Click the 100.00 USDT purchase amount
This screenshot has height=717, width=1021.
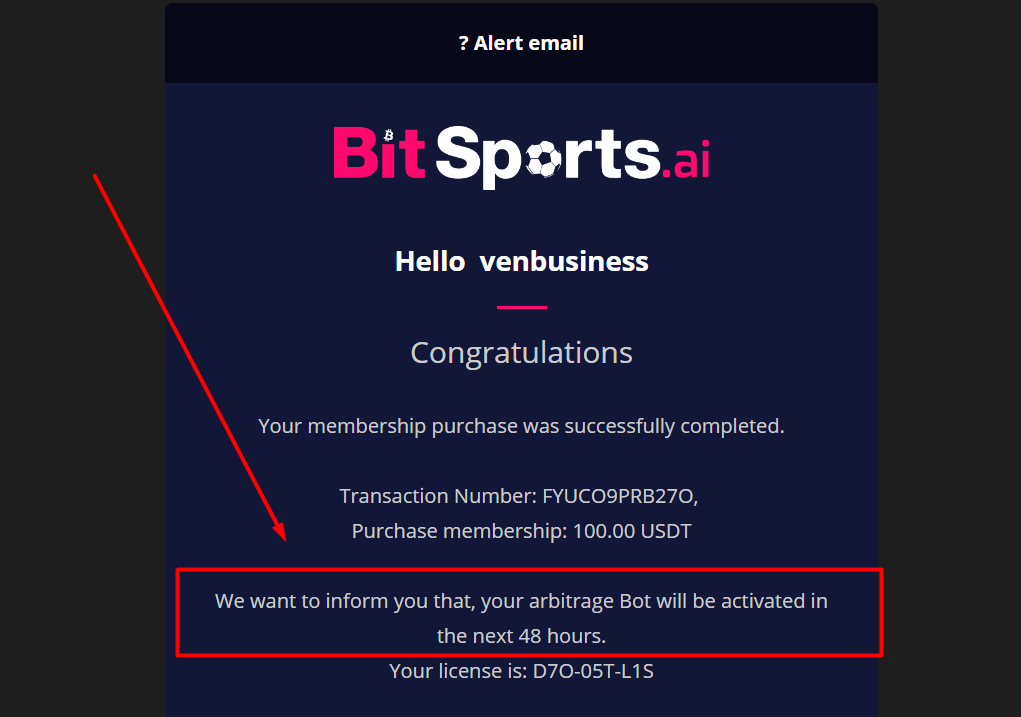point(631,531)
